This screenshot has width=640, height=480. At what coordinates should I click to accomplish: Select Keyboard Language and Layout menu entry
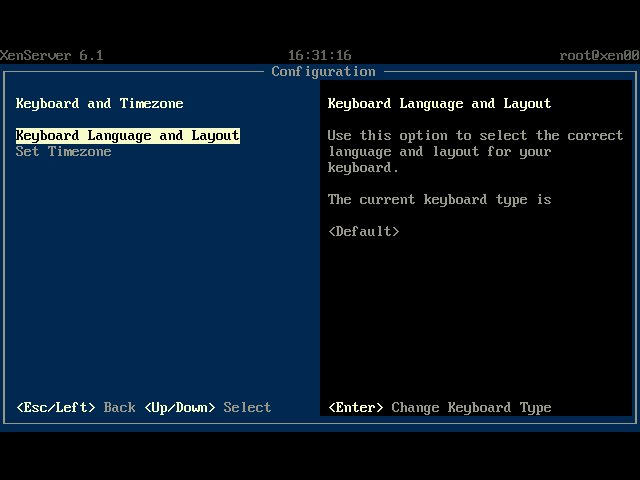(x=128, y=136)
